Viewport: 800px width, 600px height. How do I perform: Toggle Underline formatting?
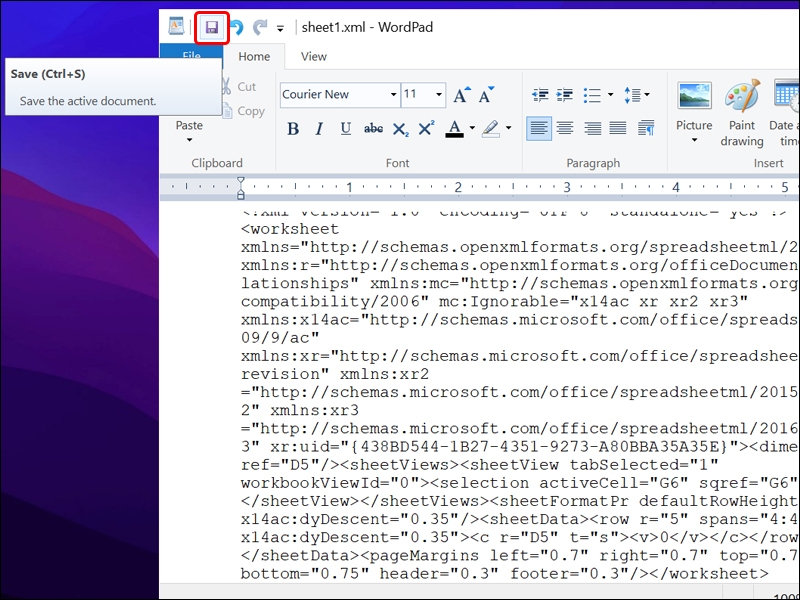click(x=345, y=129)
